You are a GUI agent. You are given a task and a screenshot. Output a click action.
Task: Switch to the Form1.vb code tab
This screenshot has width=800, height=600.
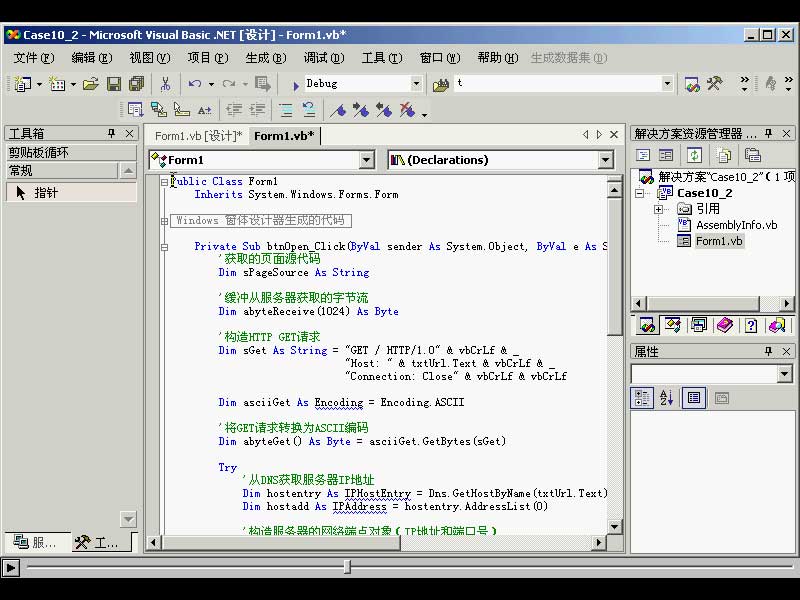click(284, 136)
